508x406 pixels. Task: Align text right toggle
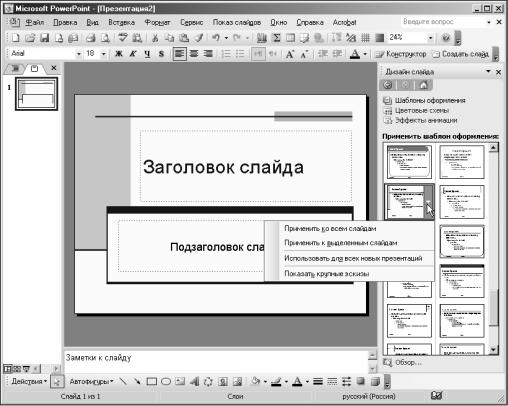tap(208, 54)
